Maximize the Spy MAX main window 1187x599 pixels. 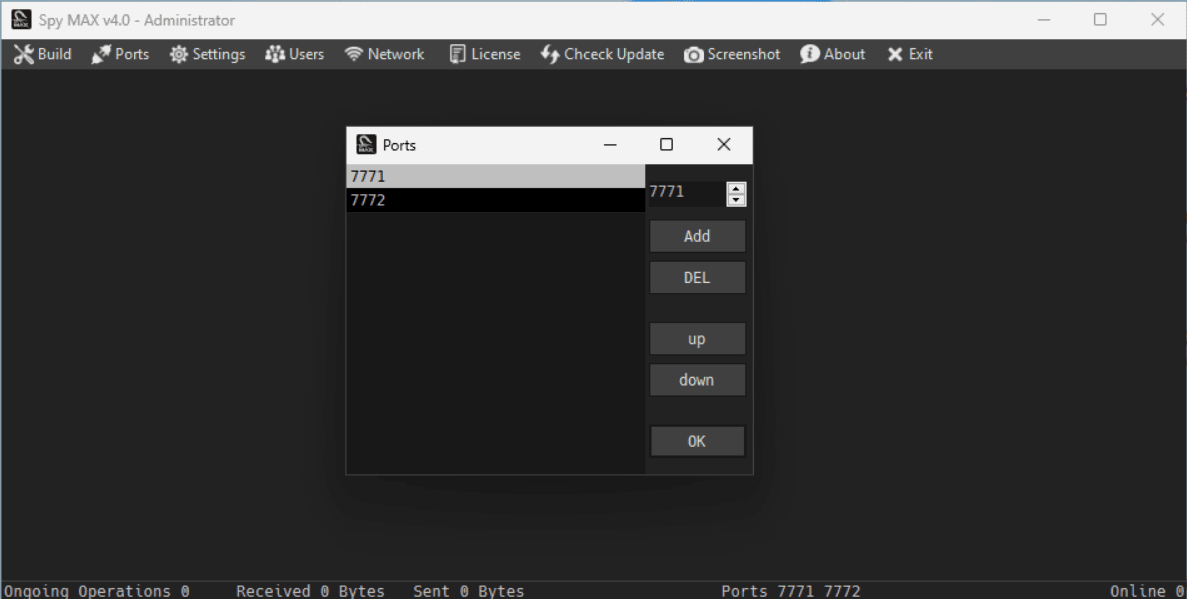coord(1101,20)
